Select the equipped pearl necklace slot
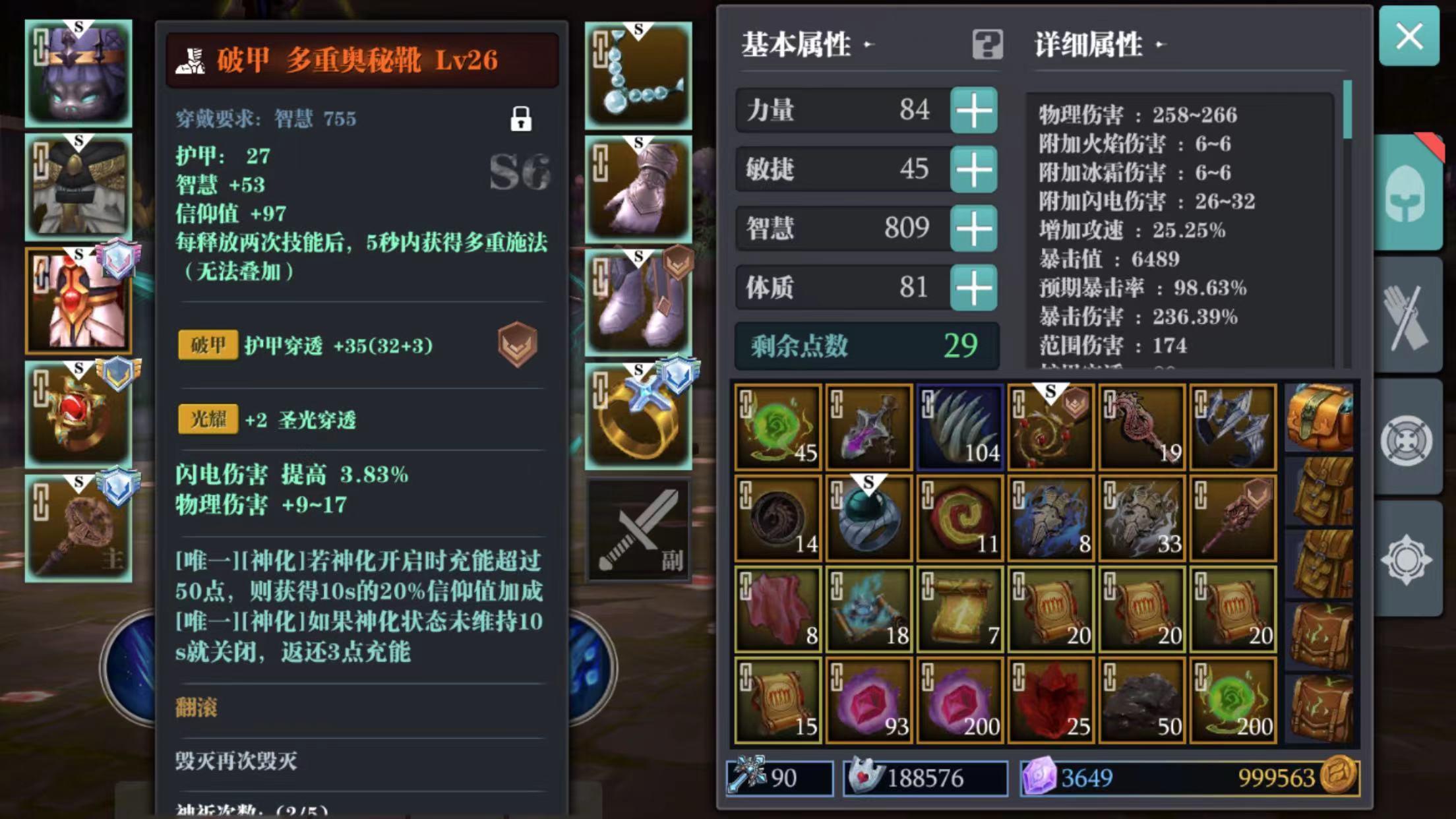1456x819 pixels. (638, 75)
